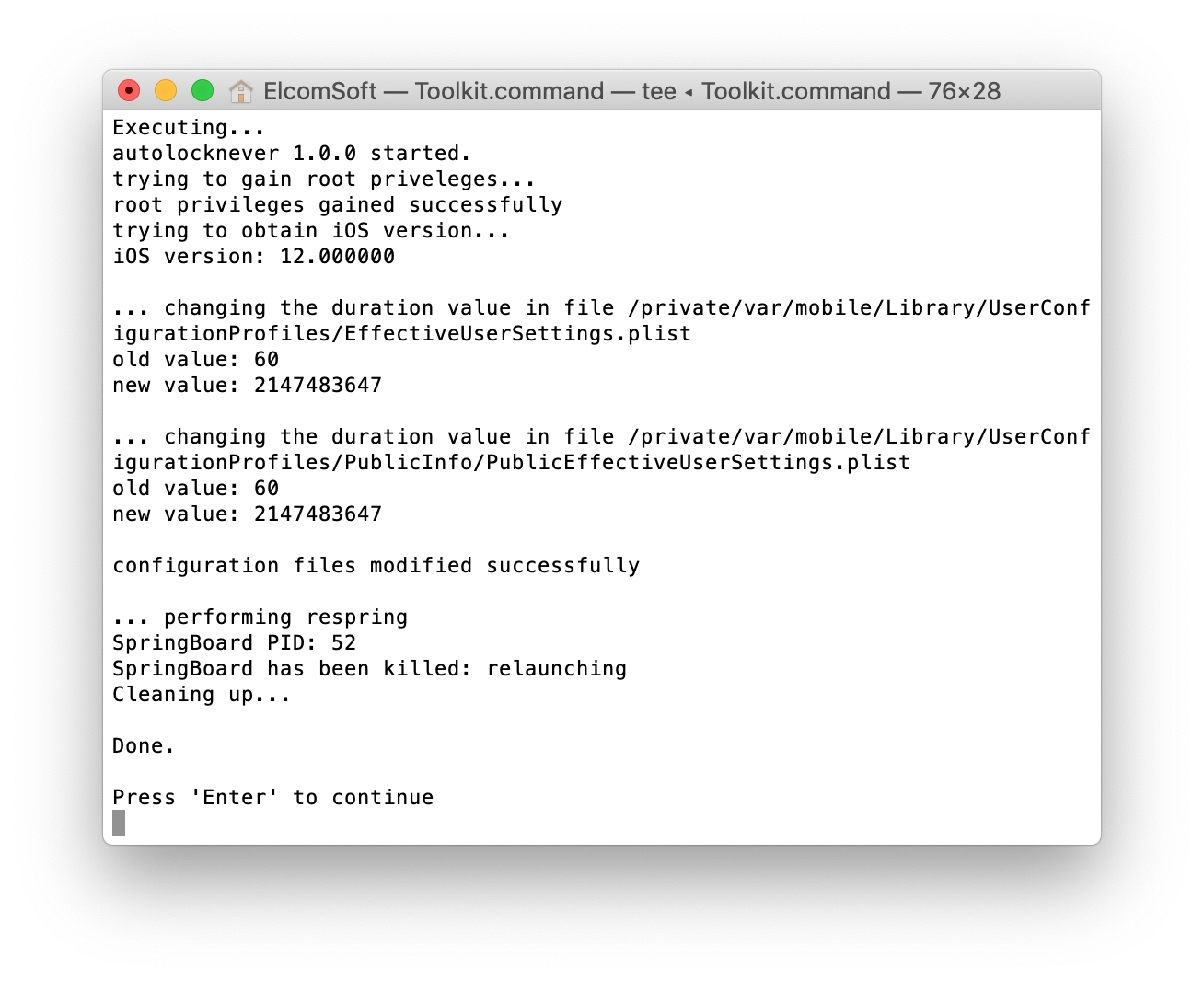Click the first 'new value: 2147483647' line
The image size is (1204, 981).
247,385
